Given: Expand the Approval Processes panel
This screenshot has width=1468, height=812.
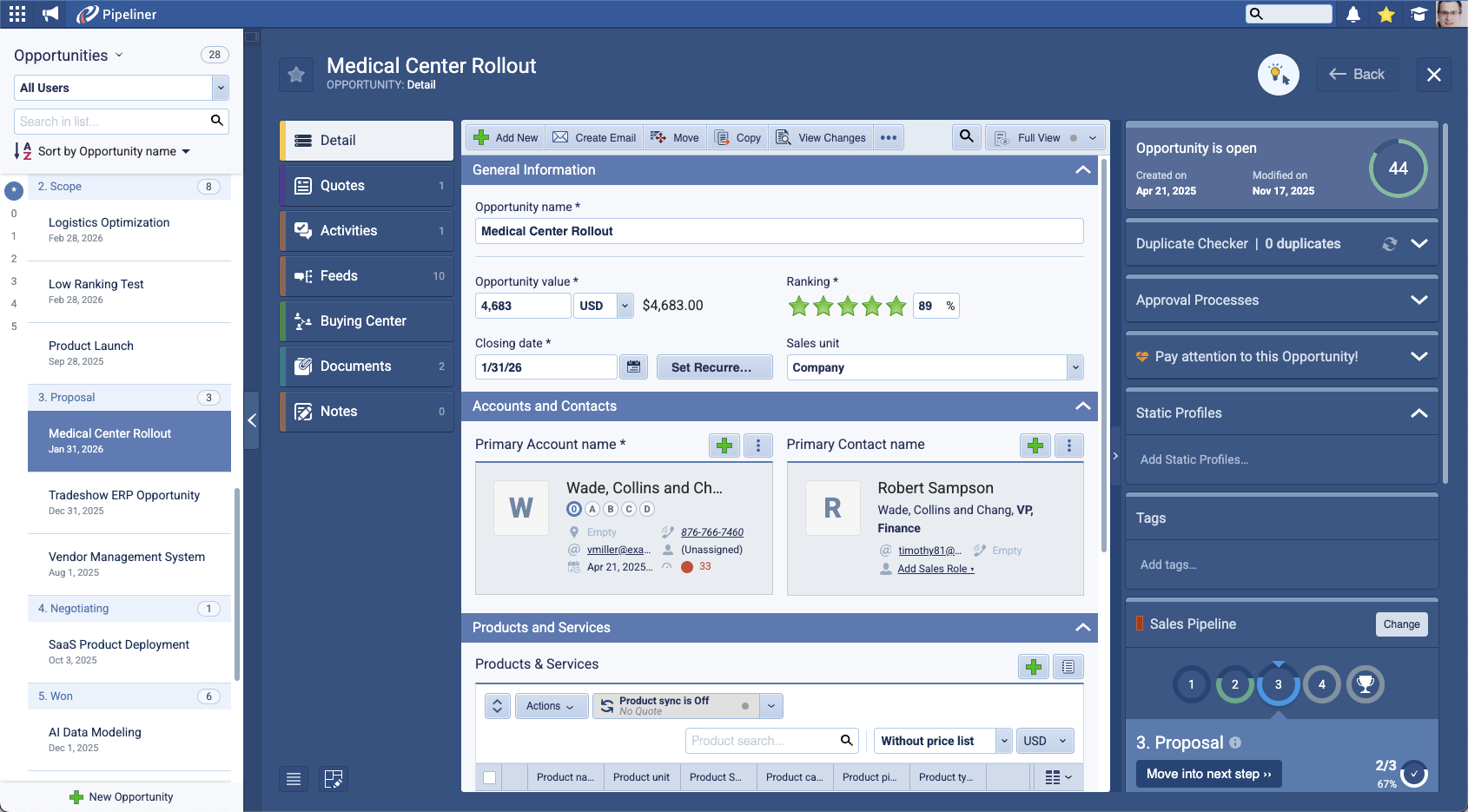Looking at the screenshot, I should click(x=1418, y=300).
